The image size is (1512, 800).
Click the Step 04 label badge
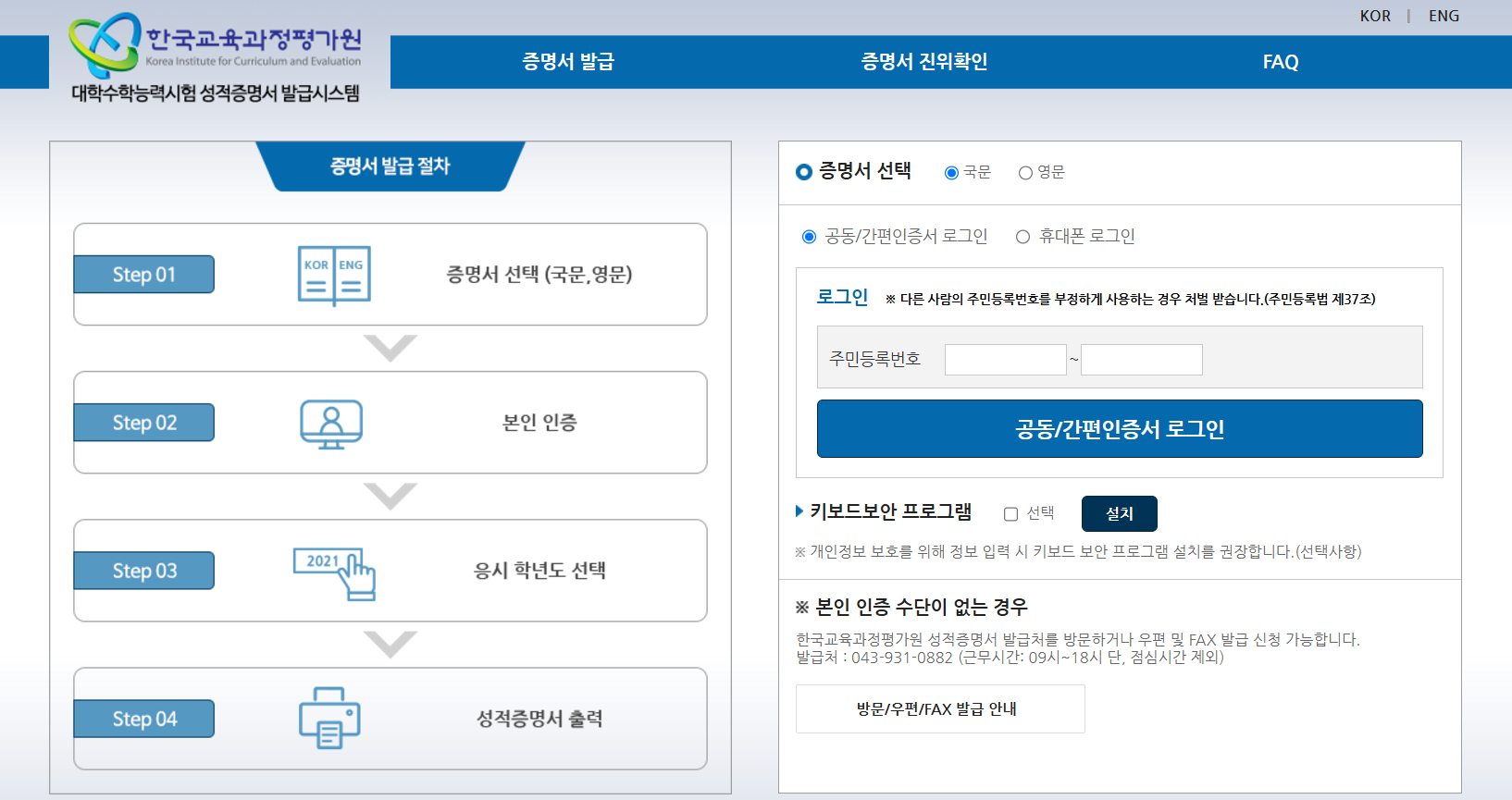coord(144,719)
